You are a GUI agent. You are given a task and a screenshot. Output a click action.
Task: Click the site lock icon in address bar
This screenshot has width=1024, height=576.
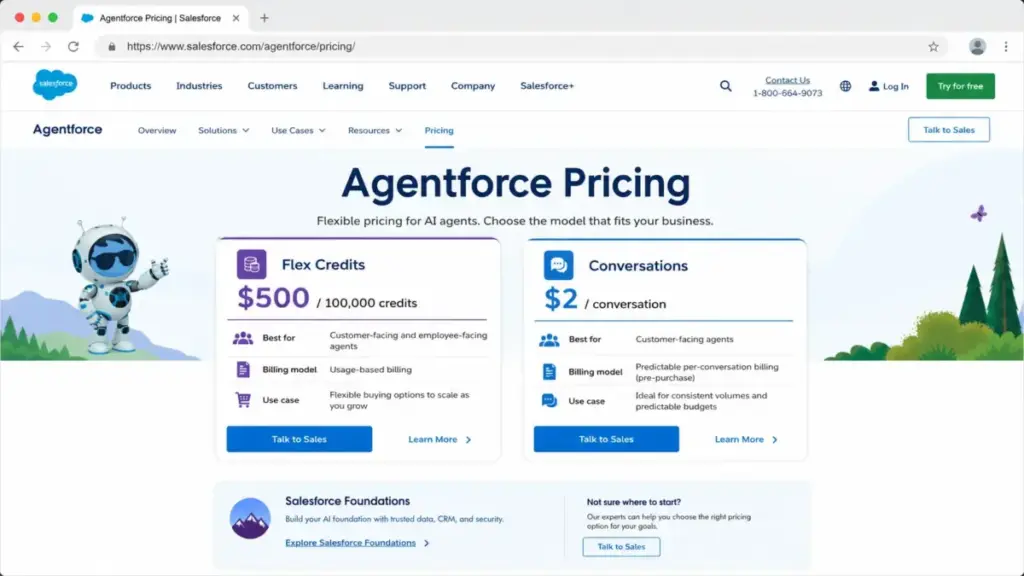(x=112, y=46)
